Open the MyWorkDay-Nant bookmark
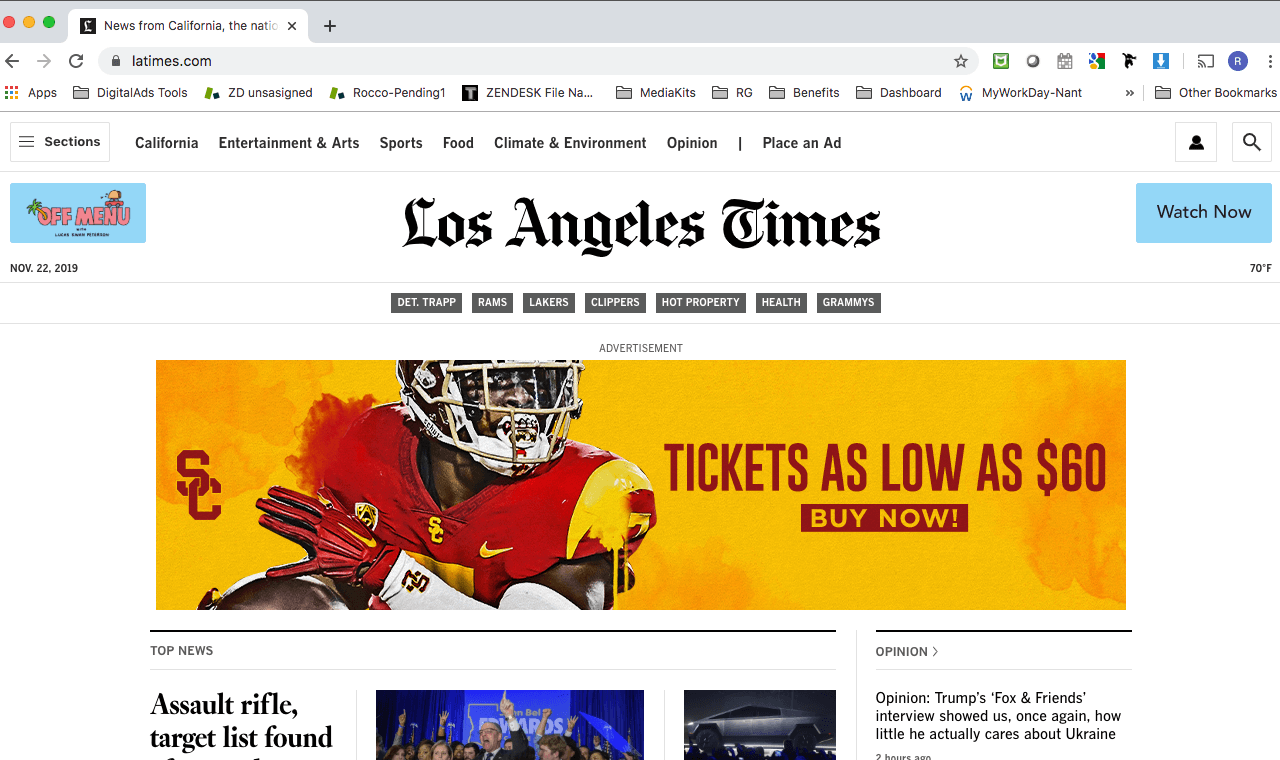This screenshot has width=1280, height=760. [x=1020, y=93]
